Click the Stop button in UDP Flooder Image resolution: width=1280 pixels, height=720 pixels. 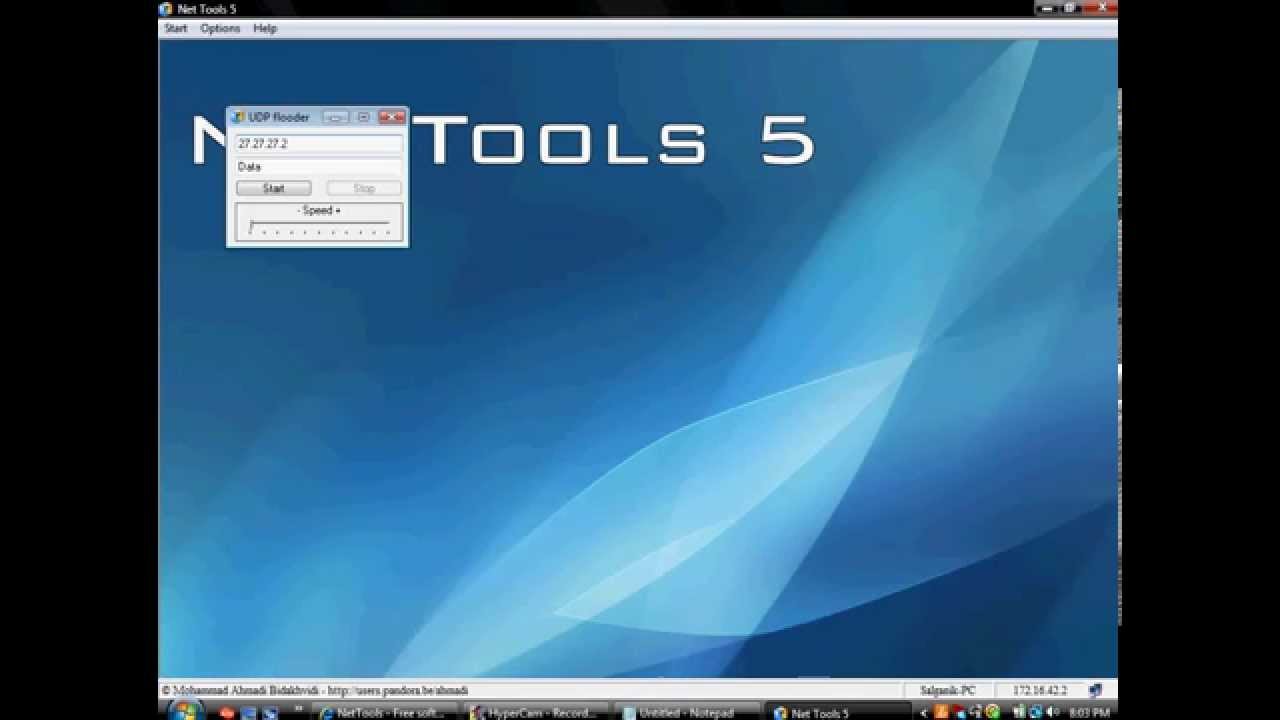[x=364, y=188]
